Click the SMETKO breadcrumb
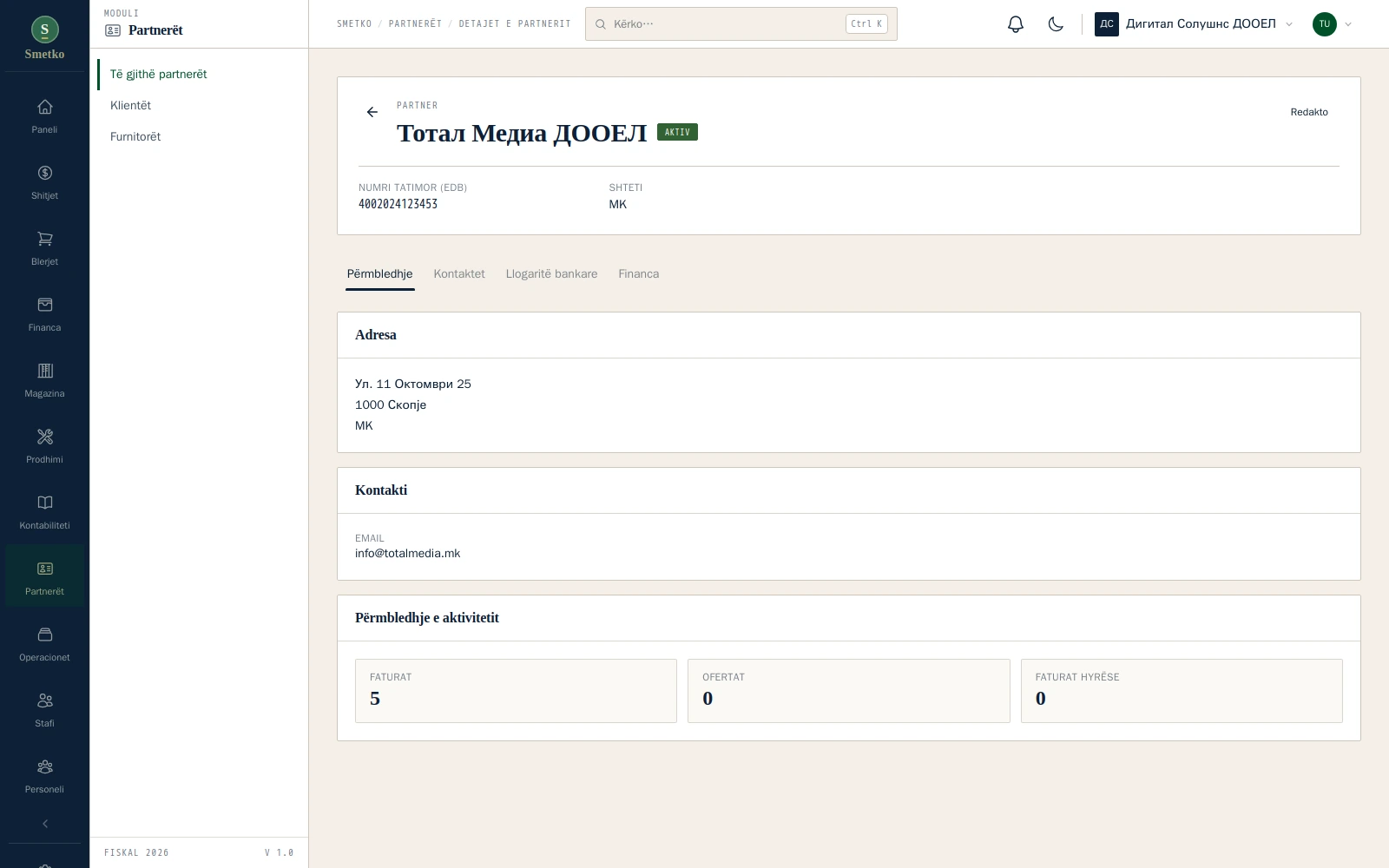The width and height of the screenshot is (1389, 868). pyautogui.click(x=354, y=24)
